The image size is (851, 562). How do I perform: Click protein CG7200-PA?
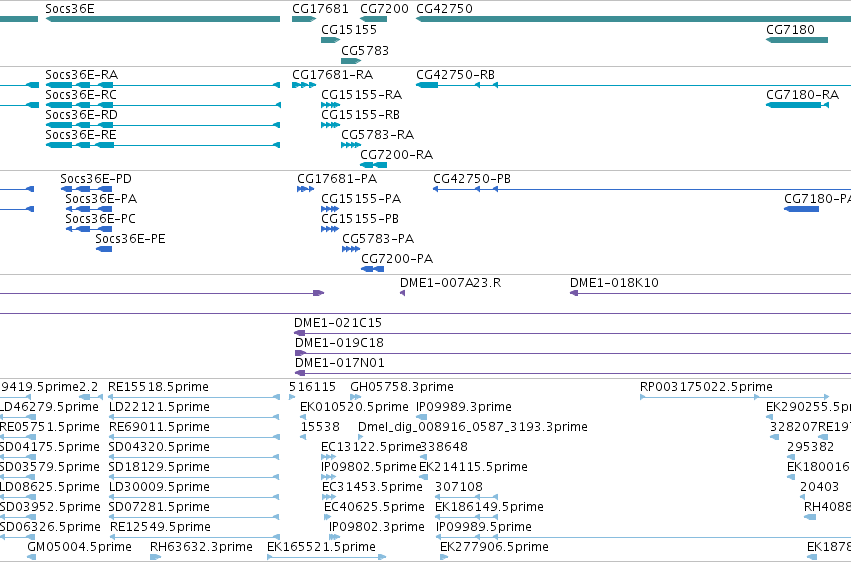(373, 269)
